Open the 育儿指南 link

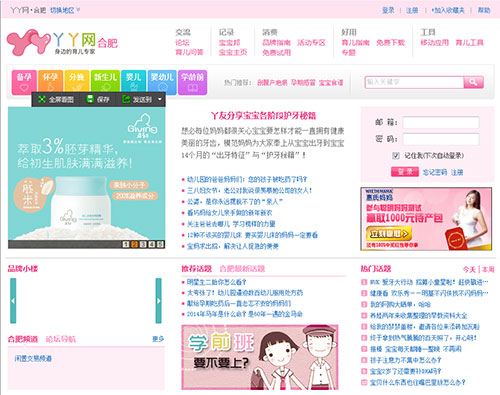(355, 43)
